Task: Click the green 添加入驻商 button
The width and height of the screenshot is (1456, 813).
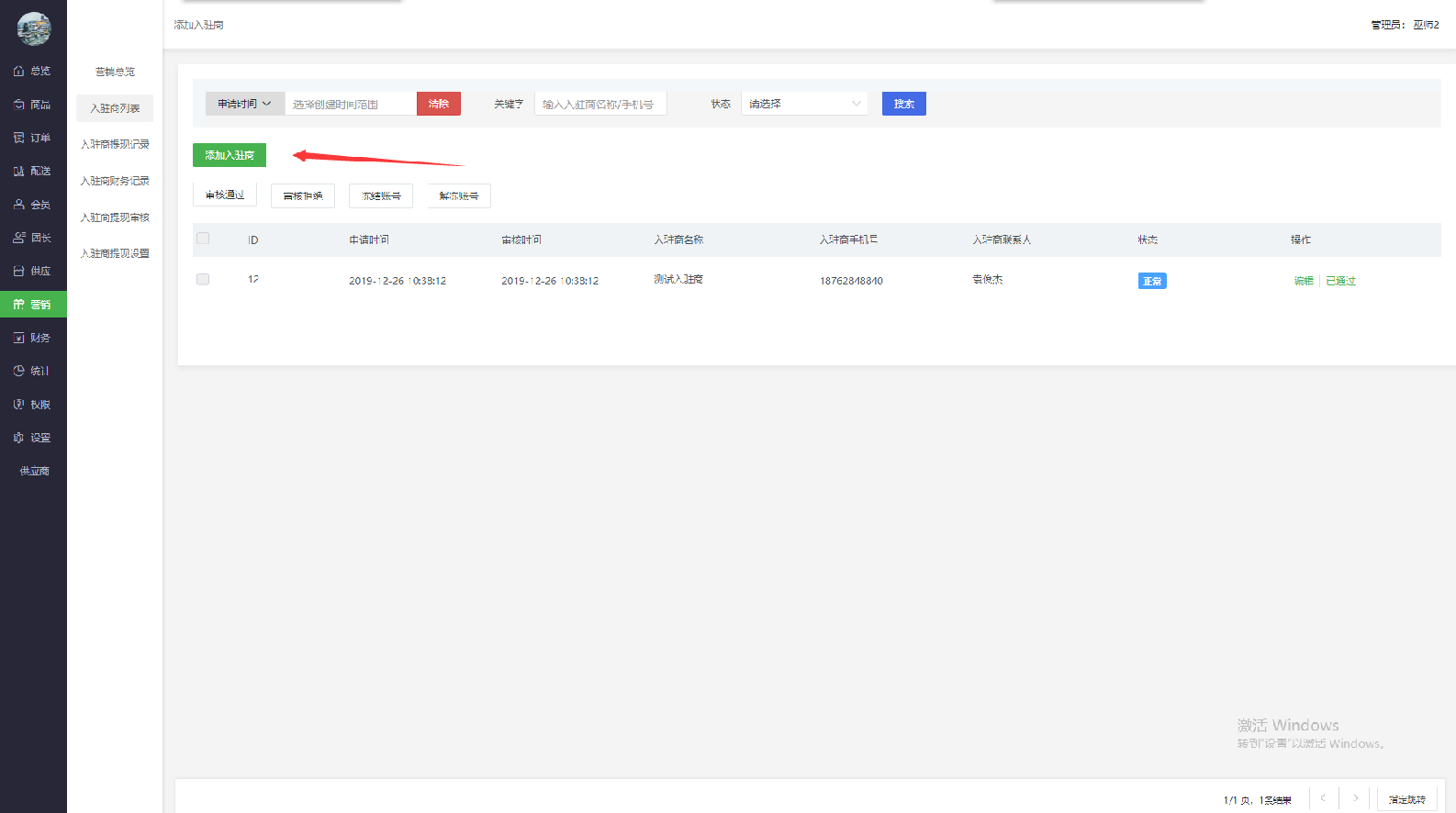Action: tap(230, 155)
